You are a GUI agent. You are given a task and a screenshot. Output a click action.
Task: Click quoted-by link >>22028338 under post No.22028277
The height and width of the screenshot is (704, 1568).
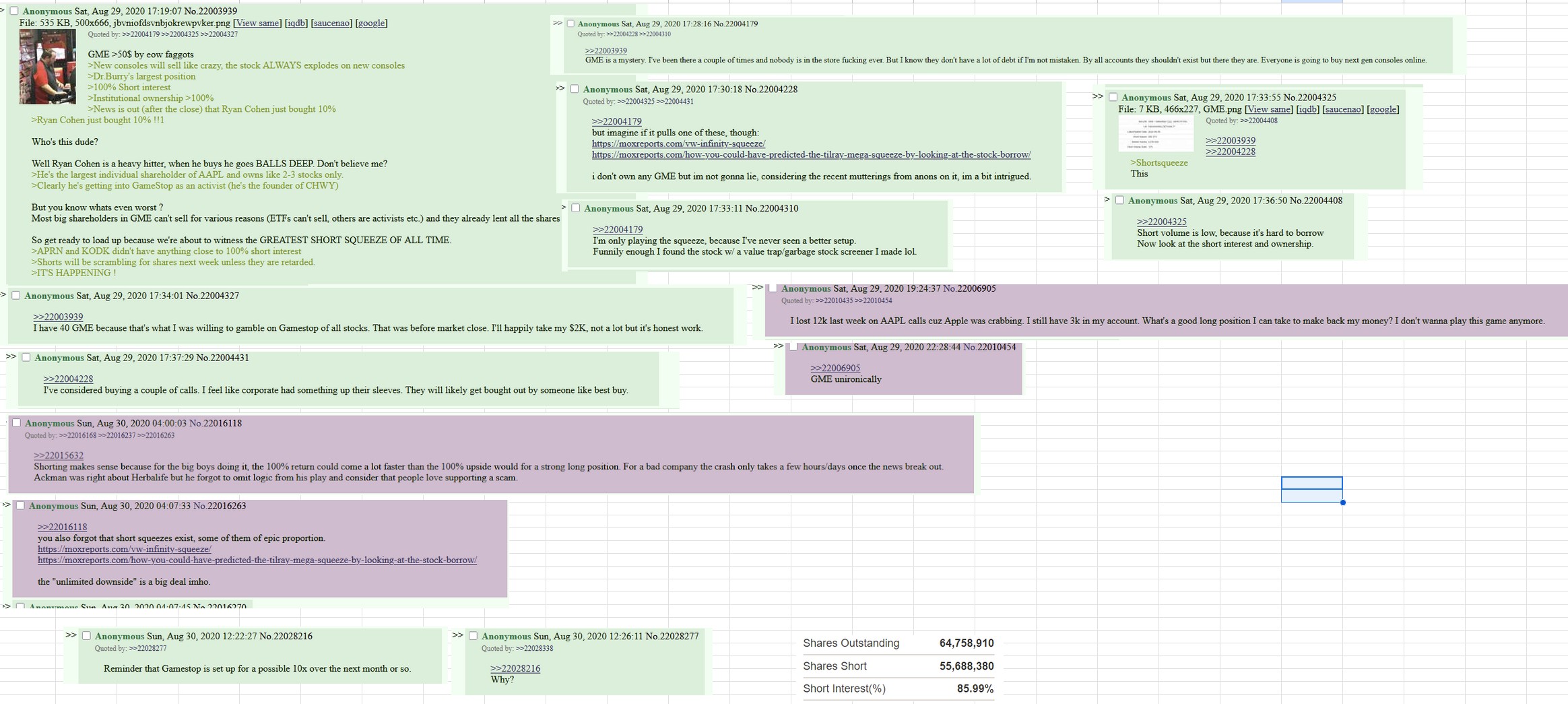coord(534,649)
